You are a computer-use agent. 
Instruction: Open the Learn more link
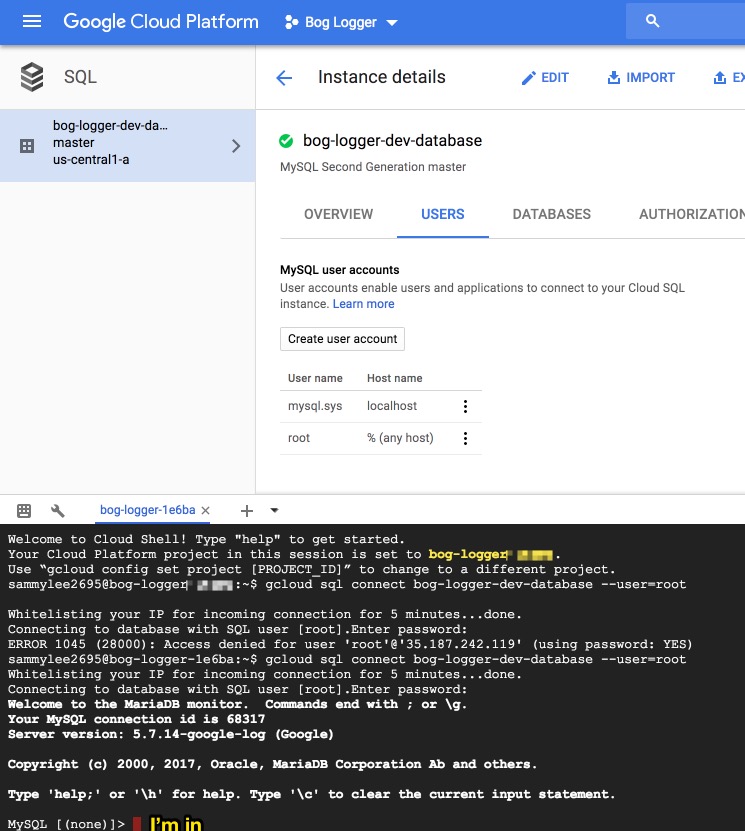click(363, 304)
